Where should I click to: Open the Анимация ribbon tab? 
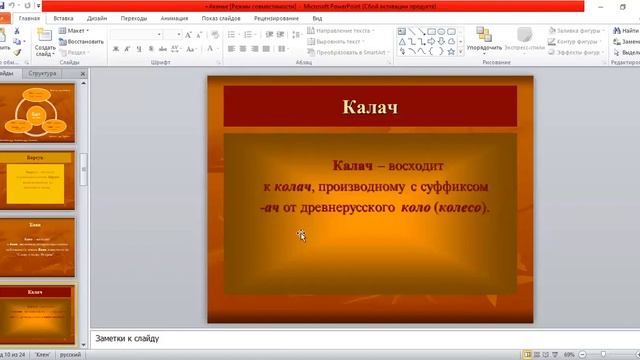click(x=174, y=18)
